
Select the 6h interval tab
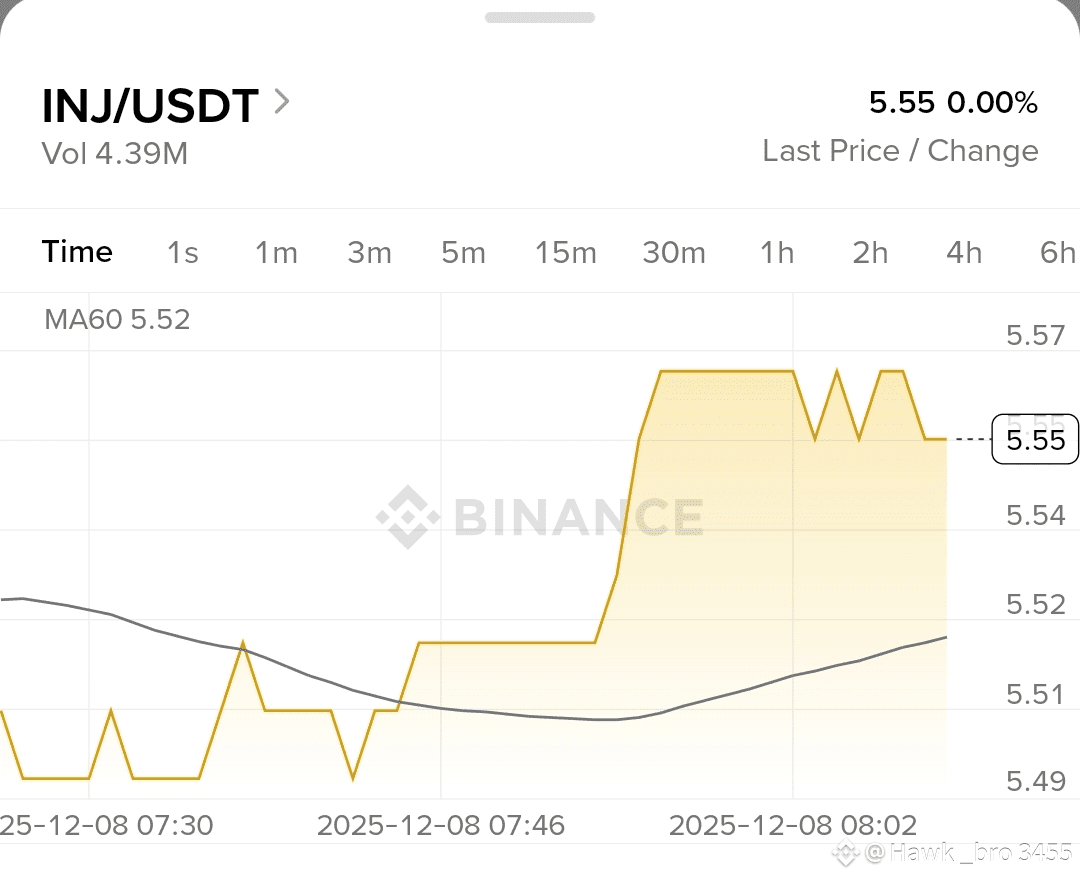coord(1058,253)
